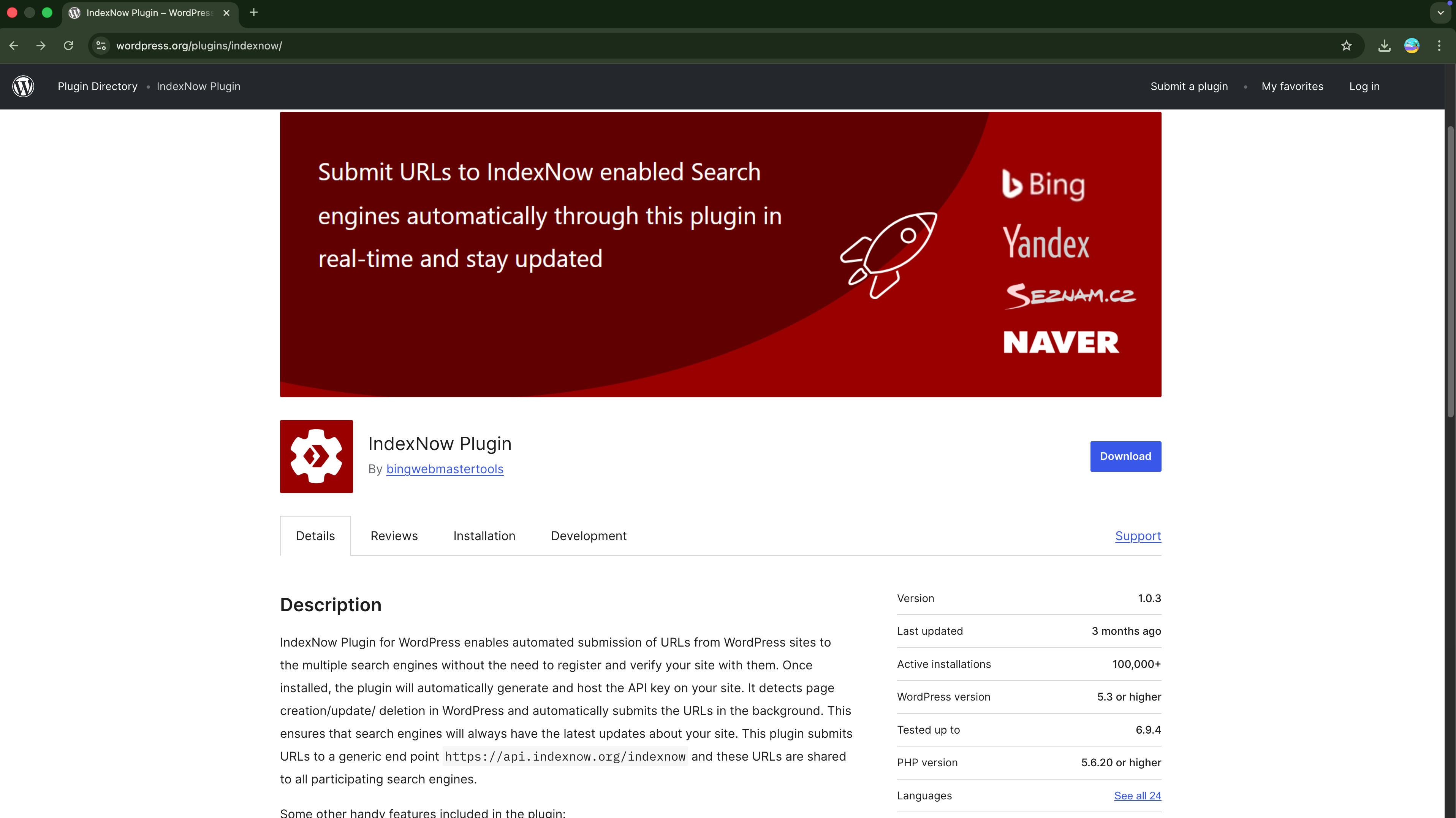Click '5.6.20 or higher' PHP version
Screen dimensions: 1456x818
pyautogui.click(x=1121, y=763)
